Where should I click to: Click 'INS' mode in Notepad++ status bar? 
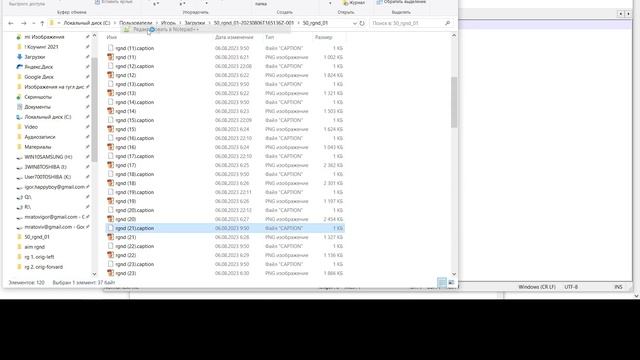point(618,287)
